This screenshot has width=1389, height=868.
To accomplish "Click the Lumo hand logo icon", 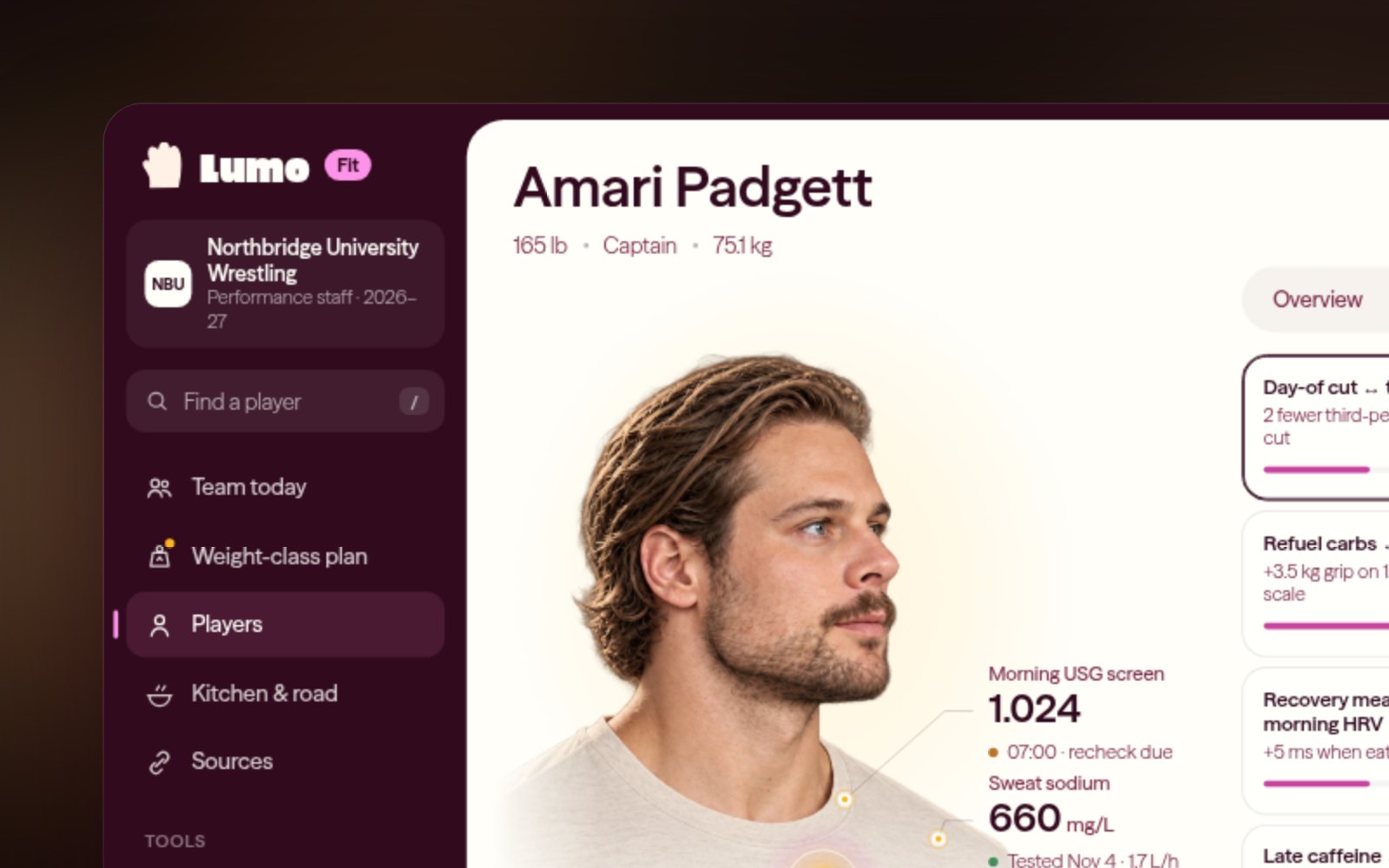I will pyautogui.click(x=162, y=165).
